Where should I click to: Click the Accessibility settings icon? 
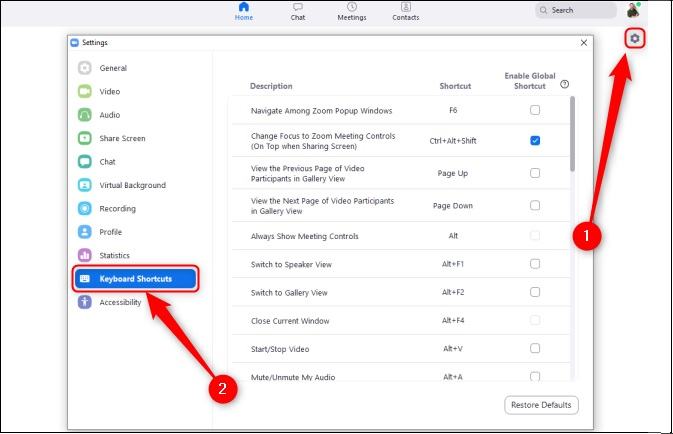pos(85,302)
